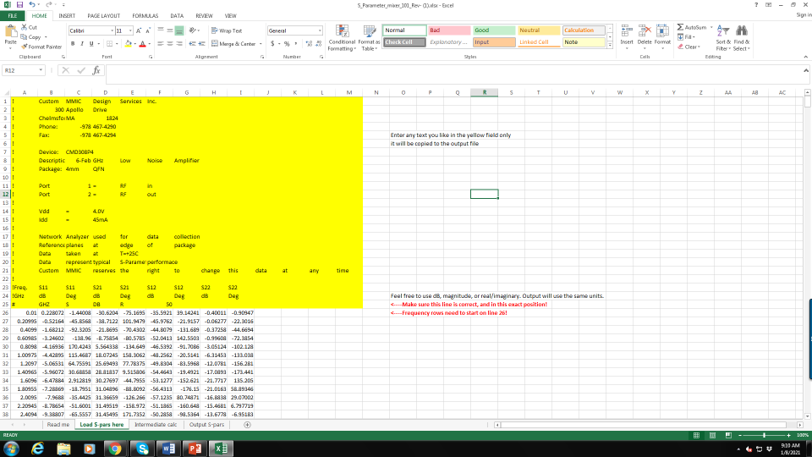Screen dimensions: 812x457
Task: Apply yellow fill color
Action: (128, 44)
